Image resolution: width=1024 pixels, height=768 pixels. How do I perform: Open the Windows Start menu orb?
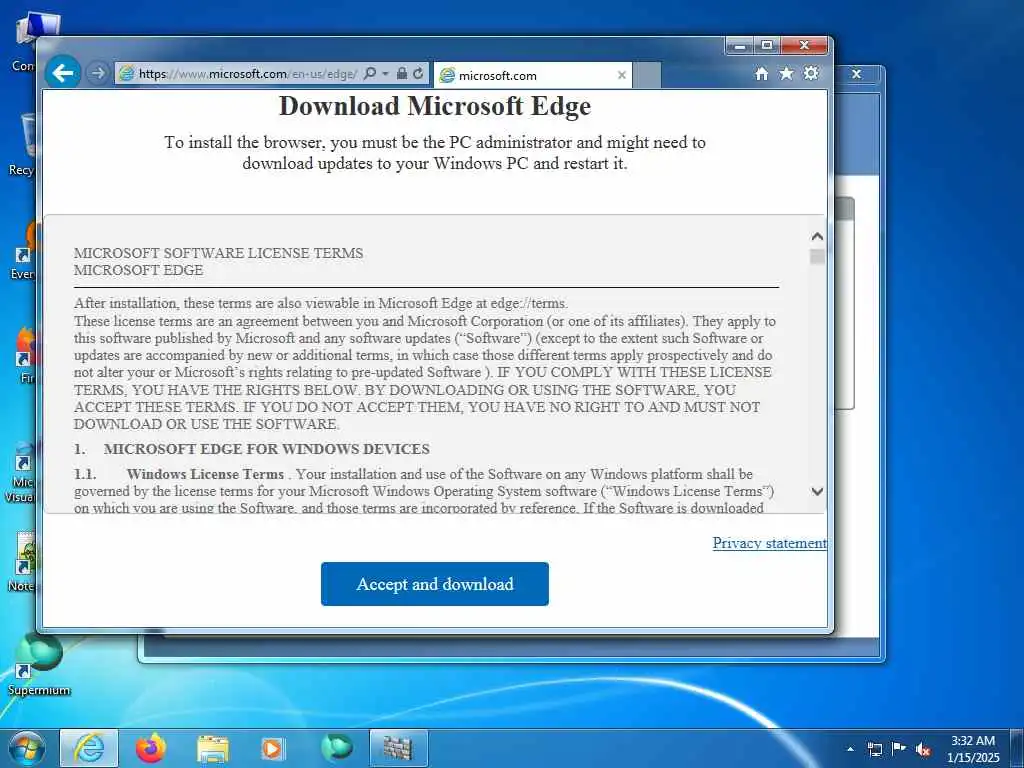(27, 748)
